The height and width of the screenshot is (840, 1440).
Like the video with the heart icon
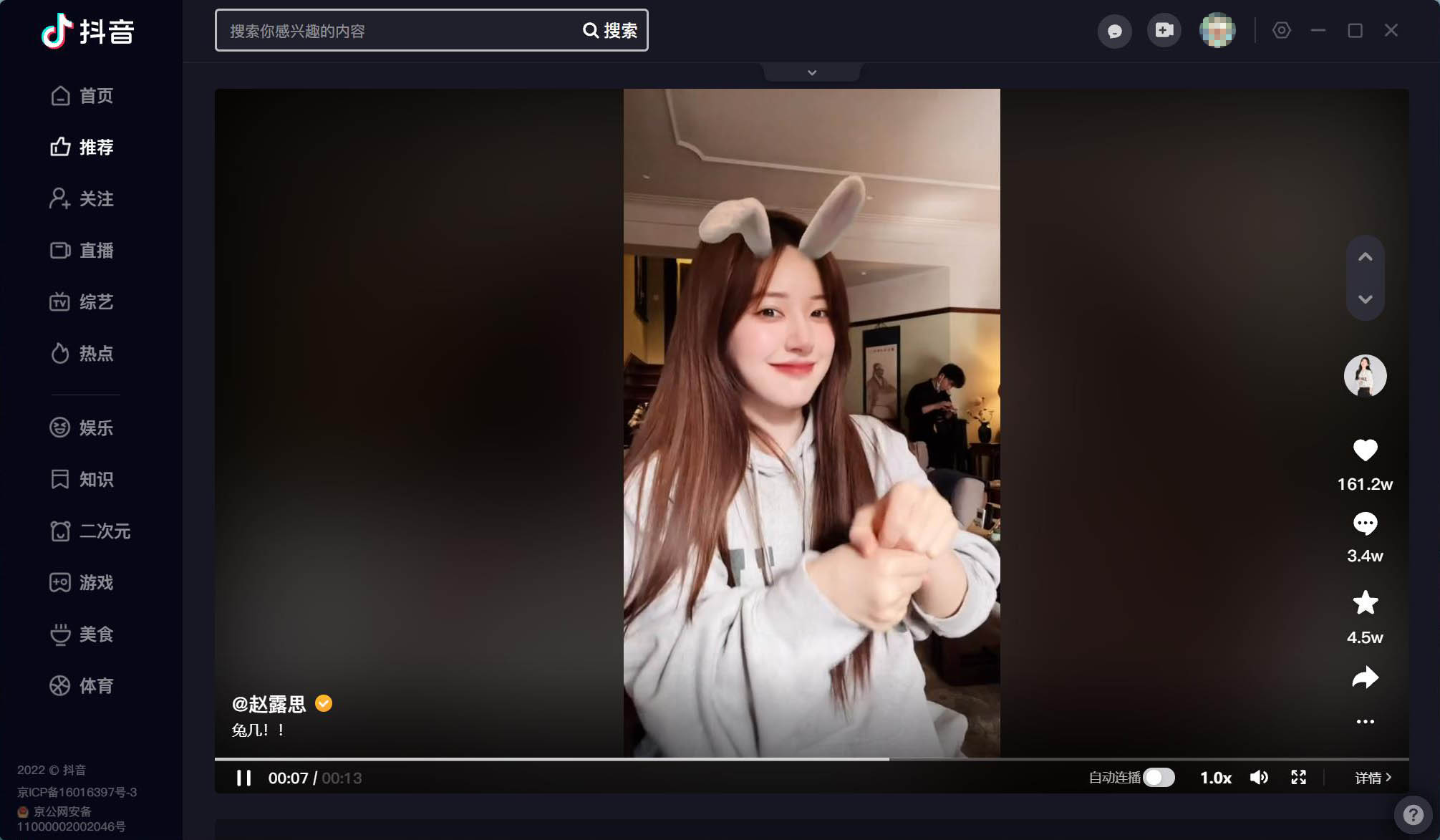tap(1365, 450)
